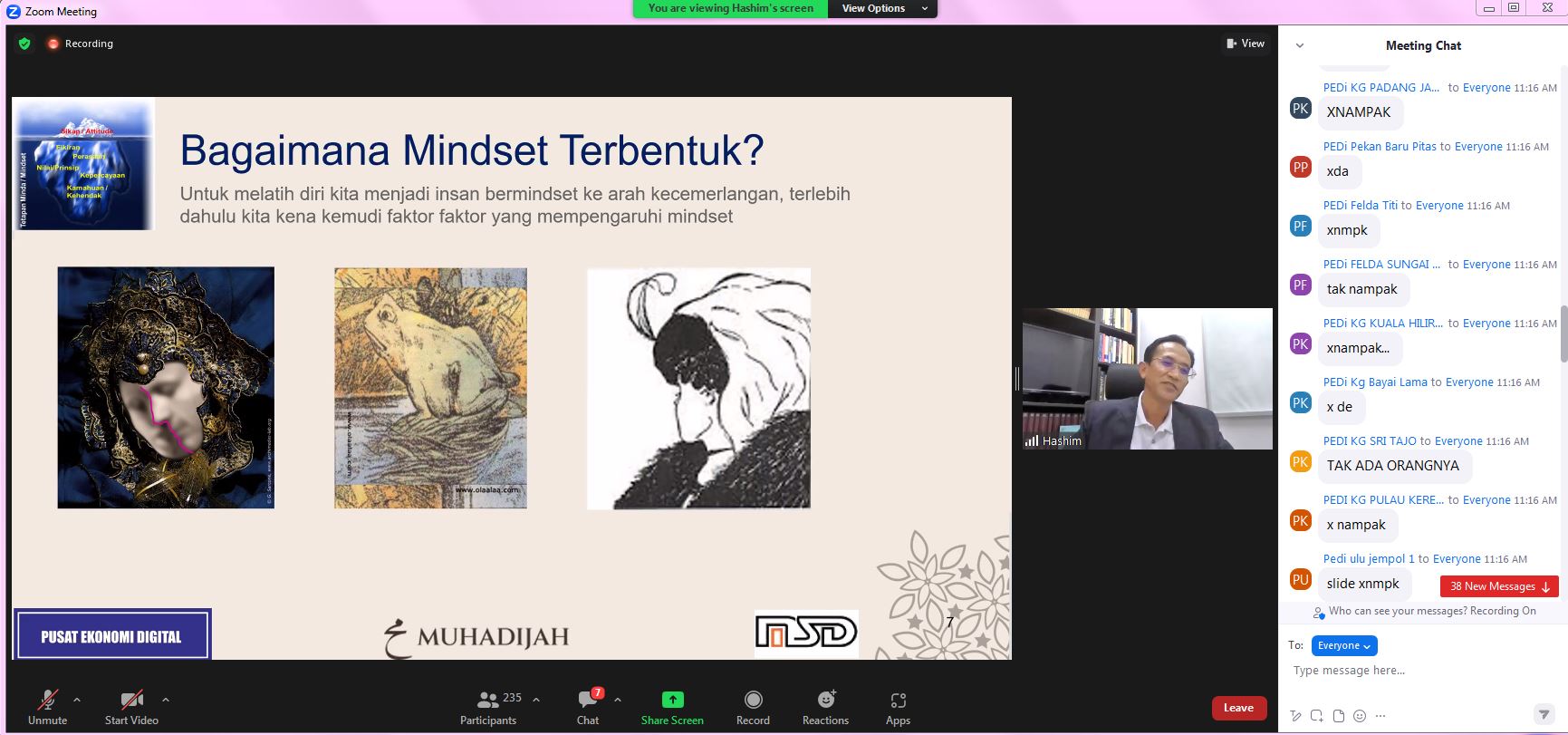
Task: Click the green encryption shield icon
Action: tap(24, 44)
